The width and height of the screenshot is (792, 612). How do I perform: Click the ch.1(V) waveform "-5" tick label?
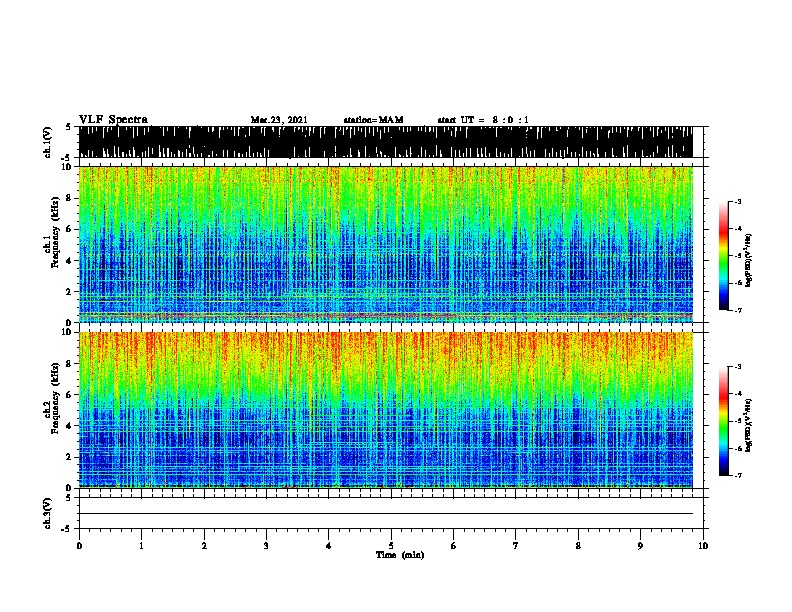pyautogui.click(x=67, y=158)
